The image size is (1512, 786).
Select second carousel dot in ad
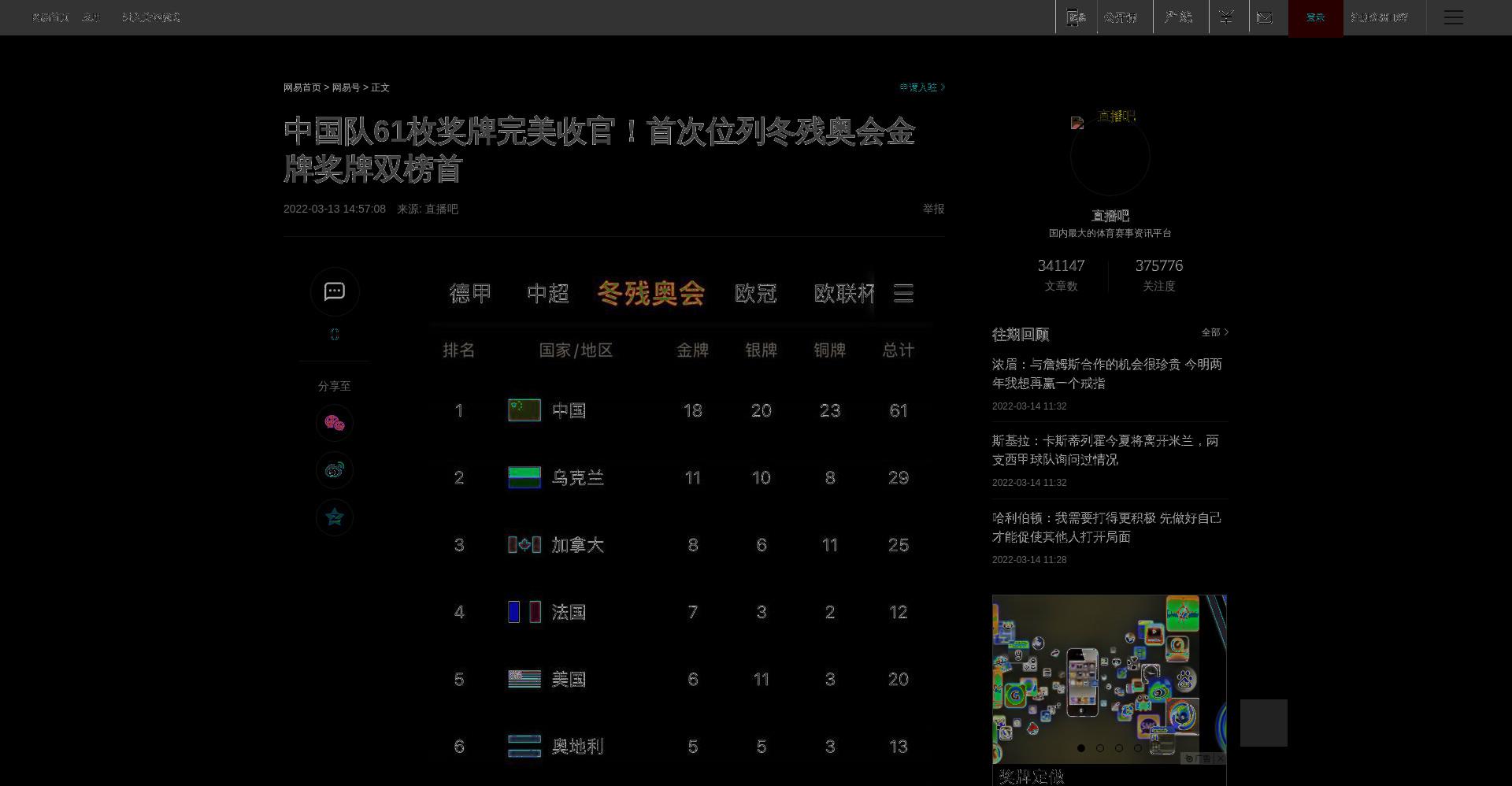point(1100,748)
